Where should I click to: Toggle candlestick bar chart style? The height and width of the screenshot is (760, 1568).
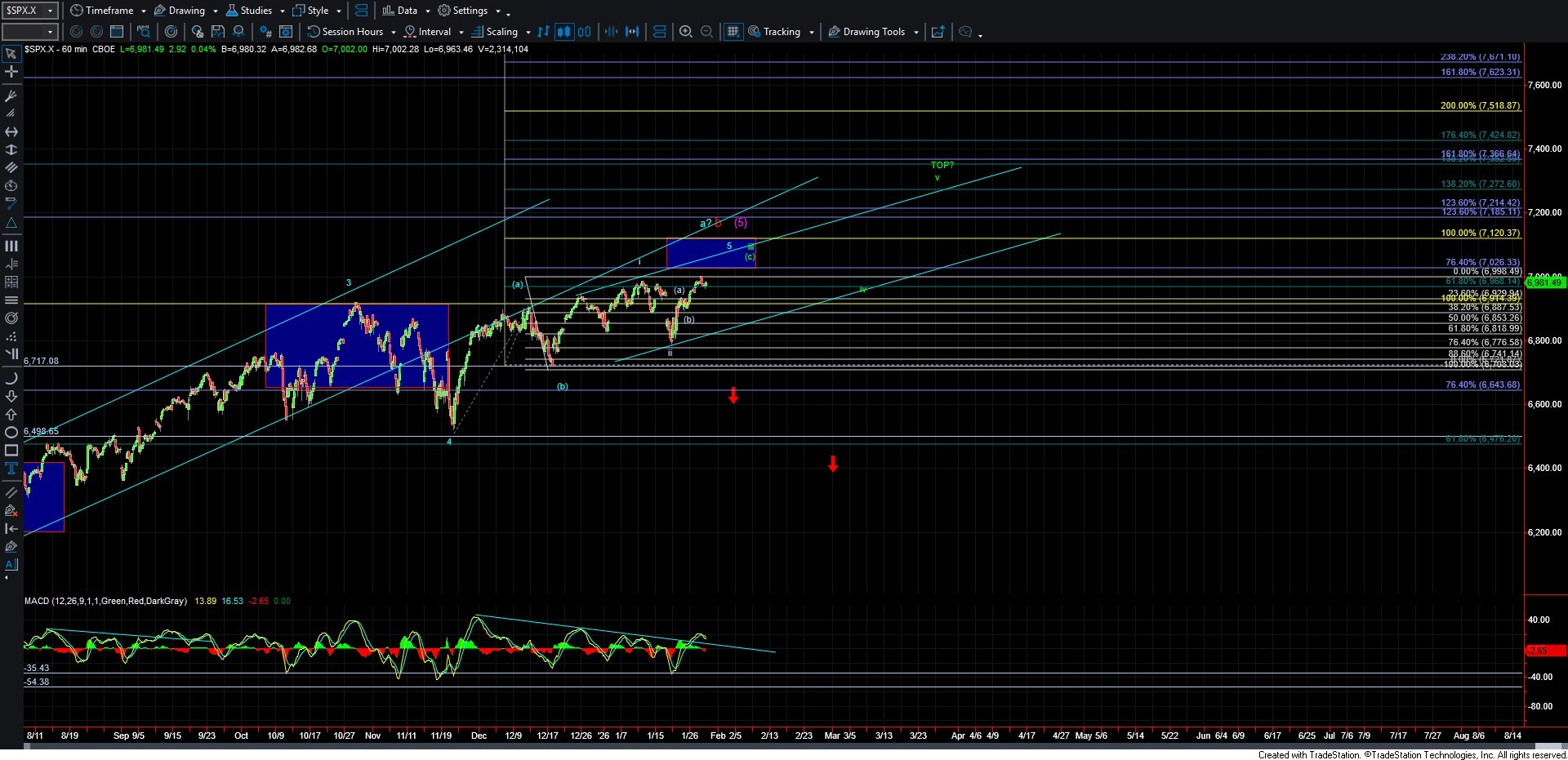coord(563,32)
